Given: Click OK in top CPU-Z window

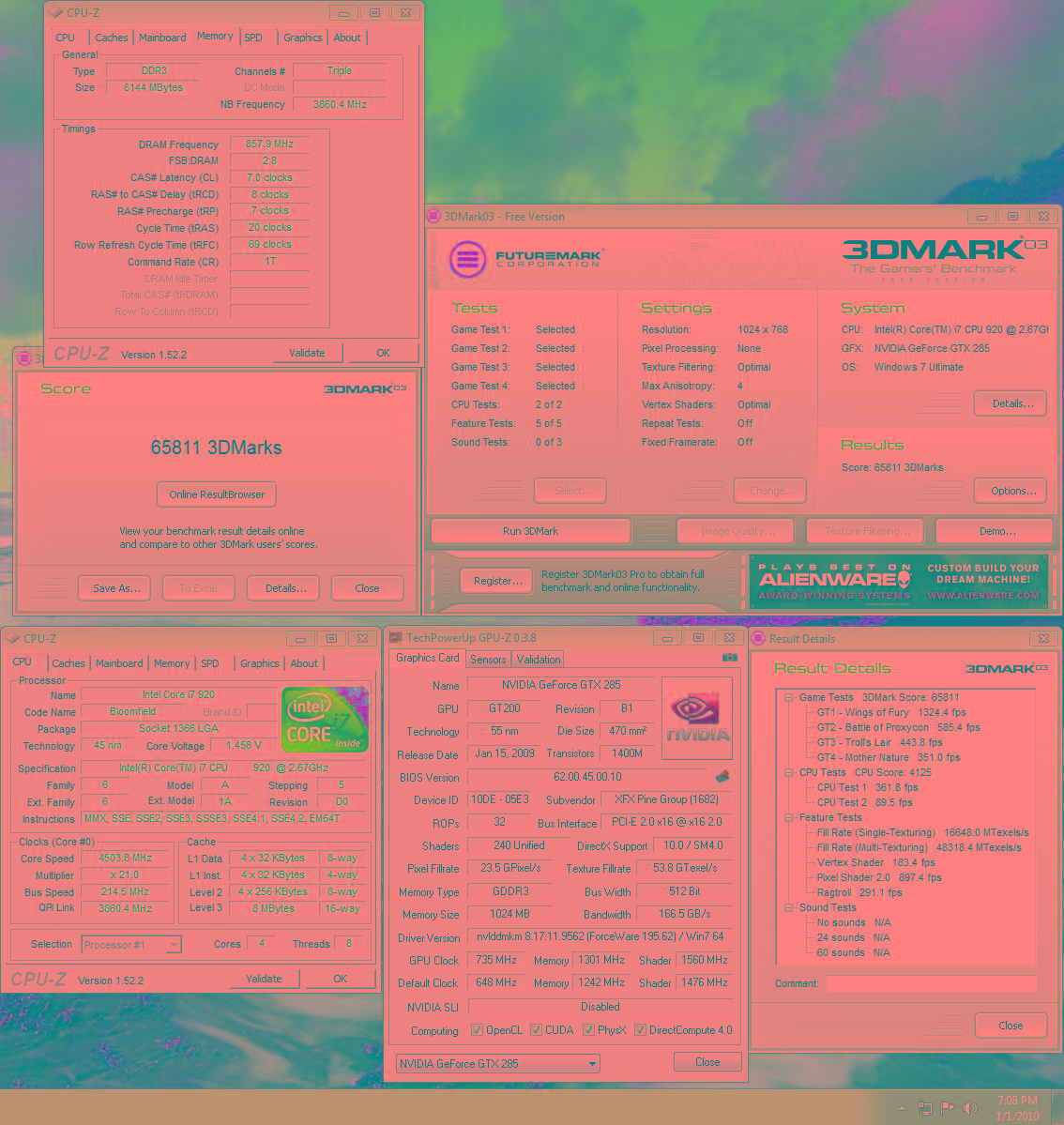Looking at the screenshot, I should pyautogui.click(x=384, y=353).
